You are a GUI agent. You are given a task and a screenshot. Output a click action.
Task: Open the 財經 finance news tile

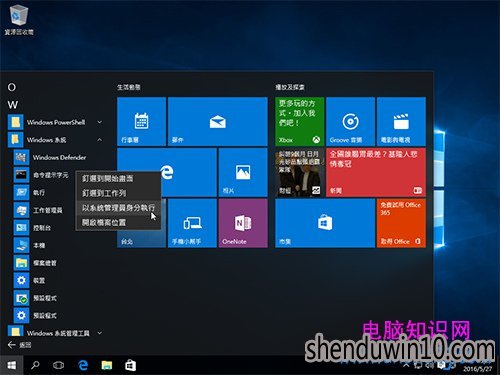(299, 172)
